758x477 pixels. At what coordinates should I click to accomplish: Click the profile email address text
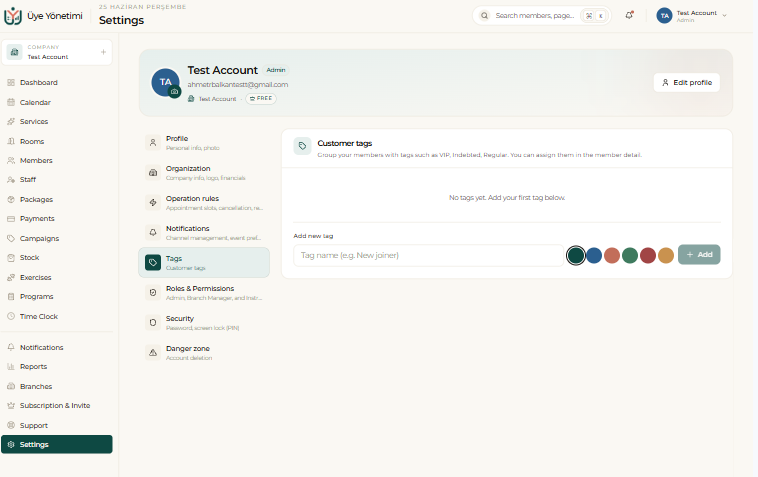(238, 85)
